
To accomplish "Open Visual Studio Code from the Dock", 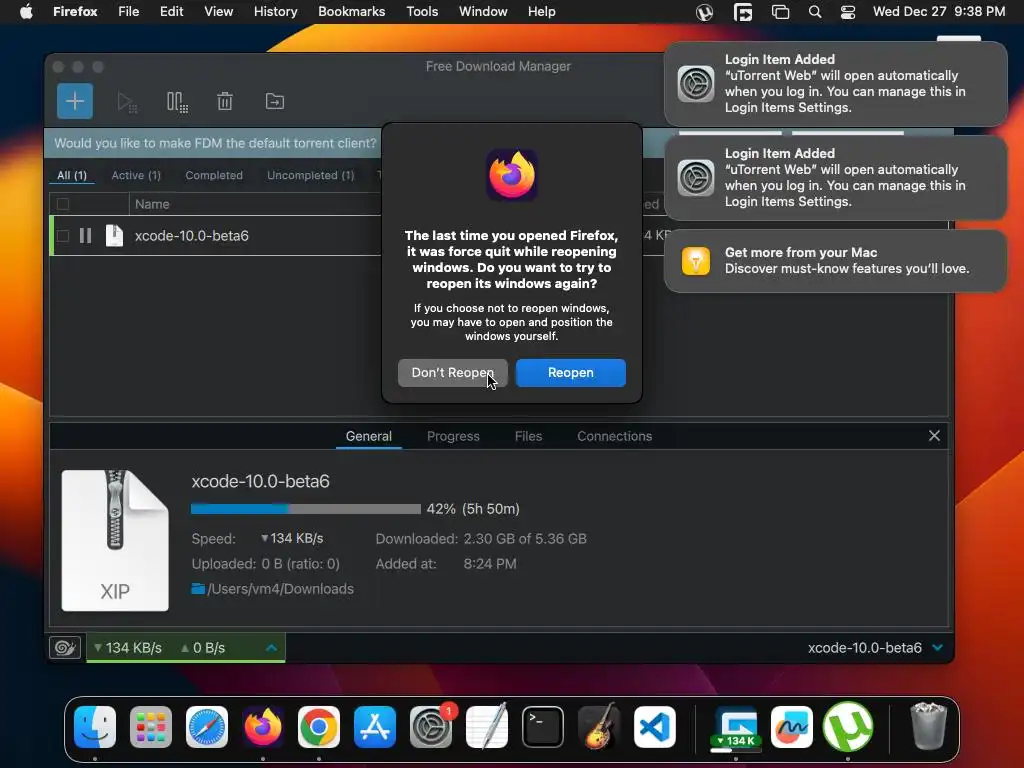I will click(x=655, y=727).
